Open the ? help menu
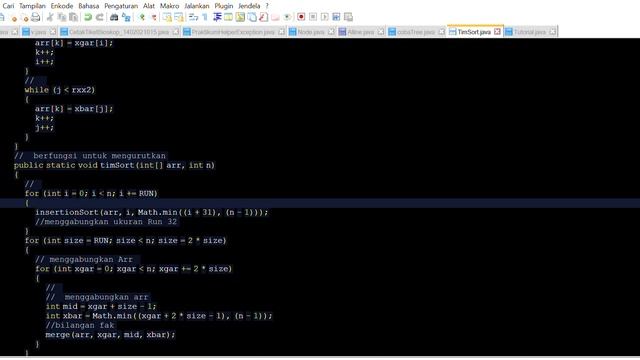The height and width of the screenshot is (360, 640). click(267, 6)
